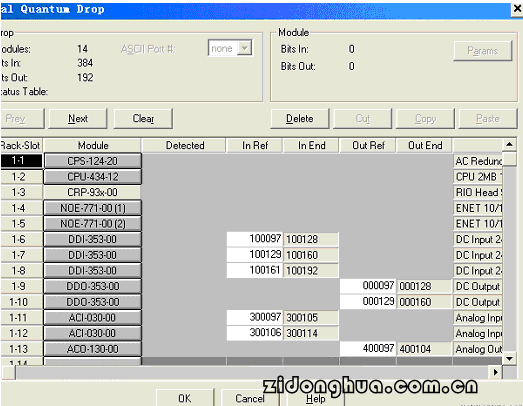Click In End value 300105
Viewport: 523px width, 406px height.
point(311,318)
